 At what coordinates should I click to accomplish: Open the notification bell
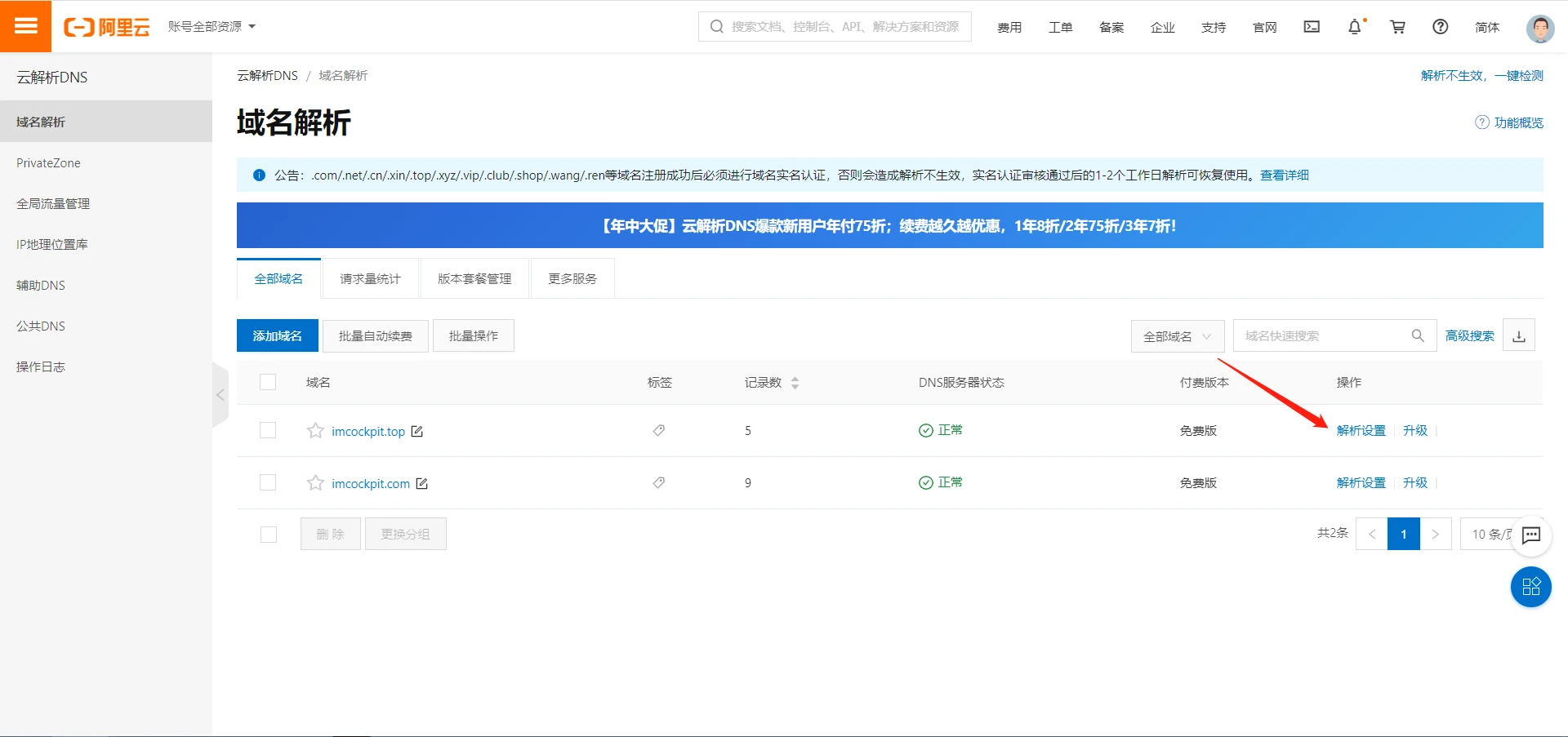pyautogui.click(x=1355, y=27)
